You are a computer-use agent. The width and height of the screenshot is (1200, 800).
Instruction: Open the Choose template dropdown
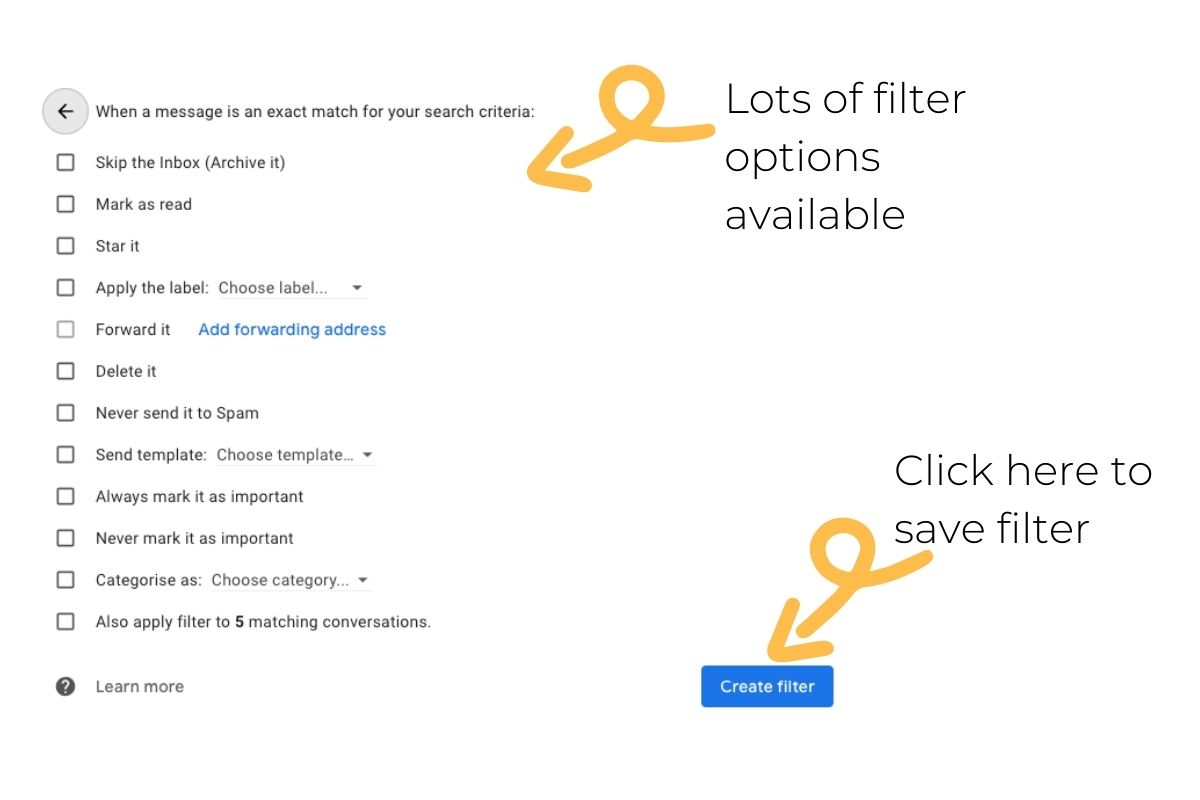(x=296, y=454)
